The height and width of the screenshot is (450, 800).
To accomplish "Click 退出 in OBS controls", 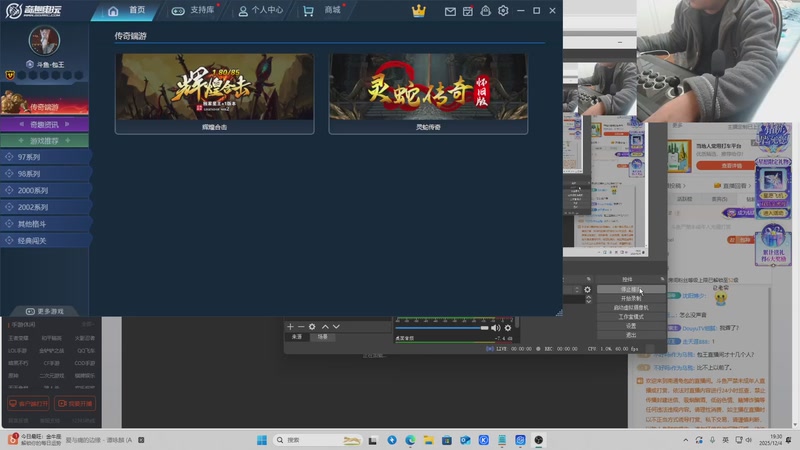I will pos(631,335).
